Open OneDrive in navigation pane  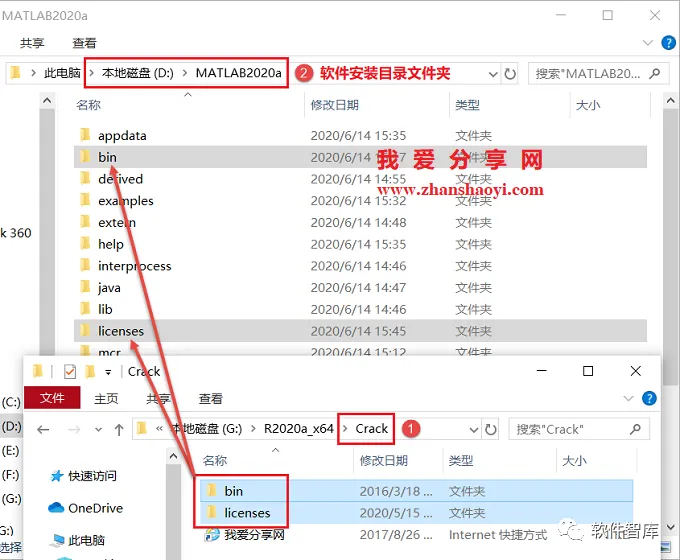coord(85,508)
